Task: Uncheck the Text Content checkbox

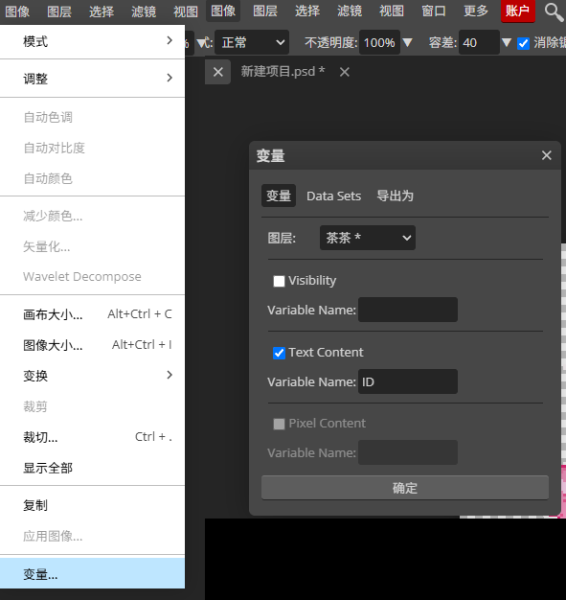Action: click(279, 353)
